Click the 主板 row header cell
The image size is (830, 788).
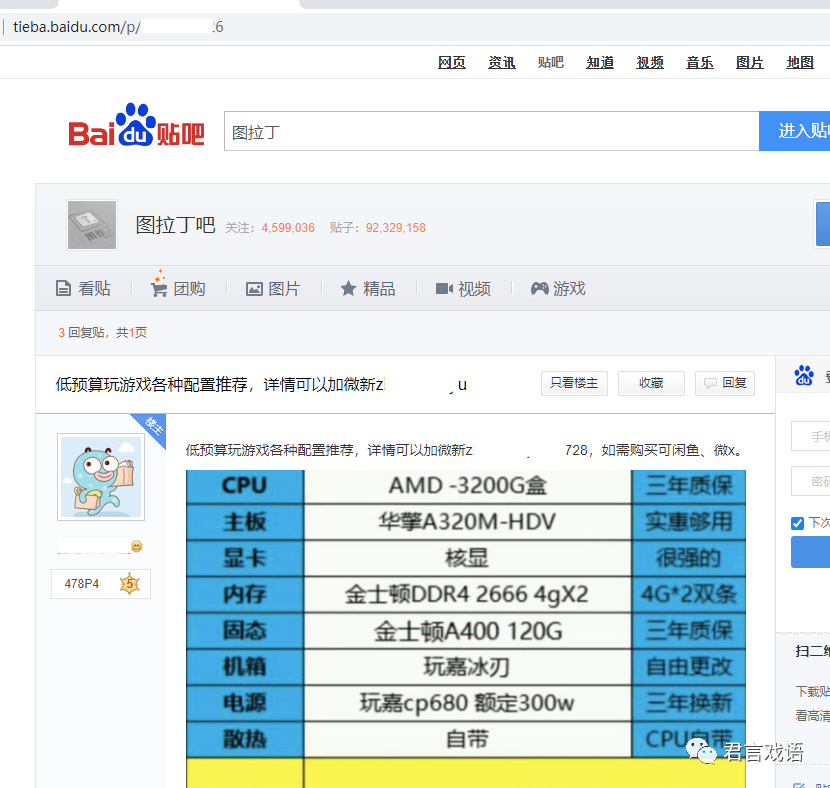pyautogui.click(x=245, y=522)
